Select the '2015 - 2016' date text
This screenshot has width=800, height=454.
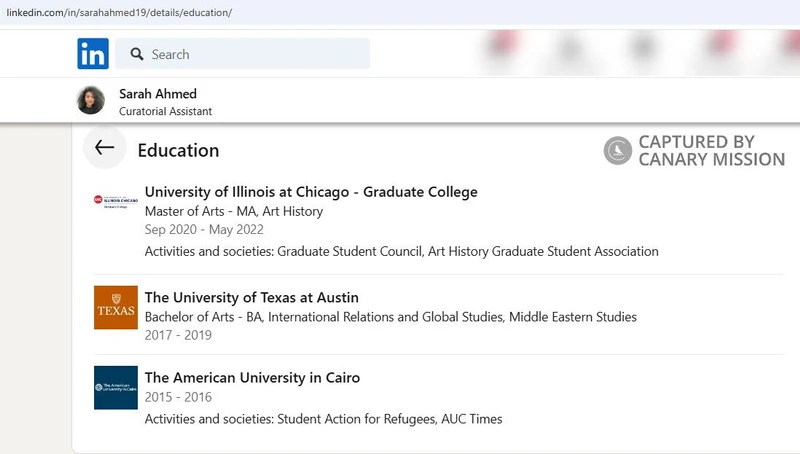tap(178, 397)
